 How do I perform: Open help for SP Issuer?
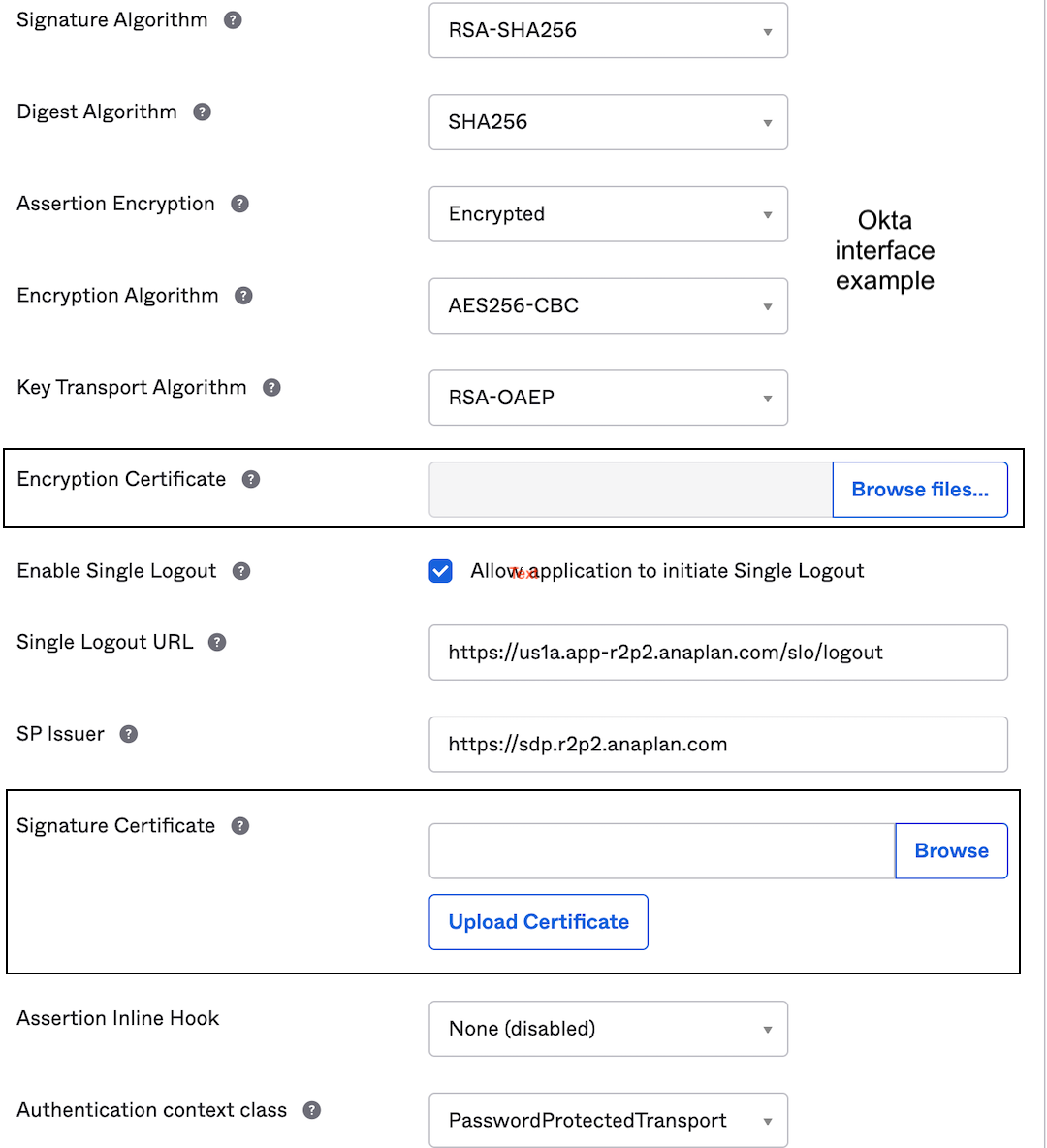pos(129,734)
